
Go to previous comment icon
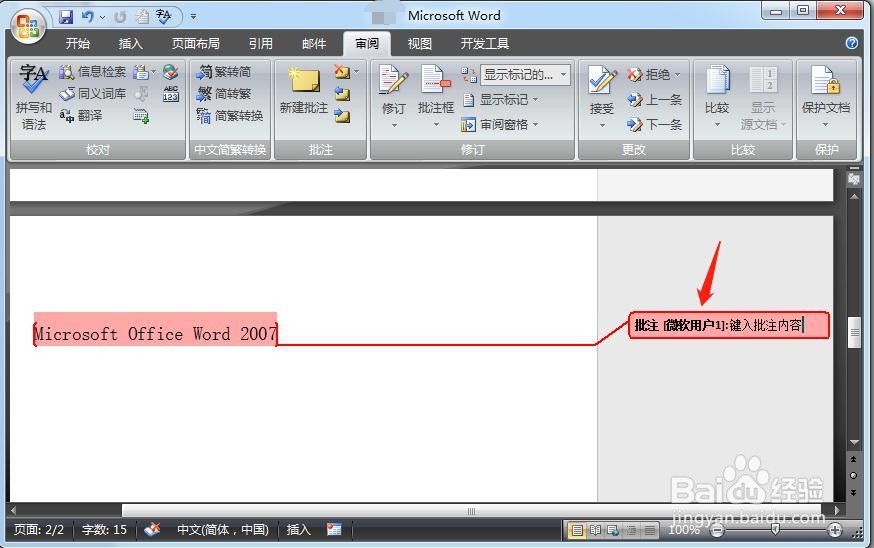point(342,94)
